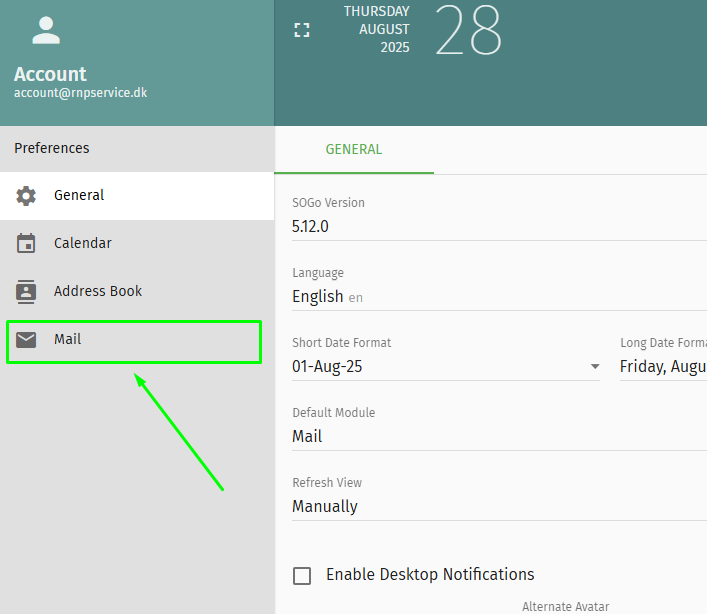
Task: Click the Address Book contact icon
Action: pos(26,291)
